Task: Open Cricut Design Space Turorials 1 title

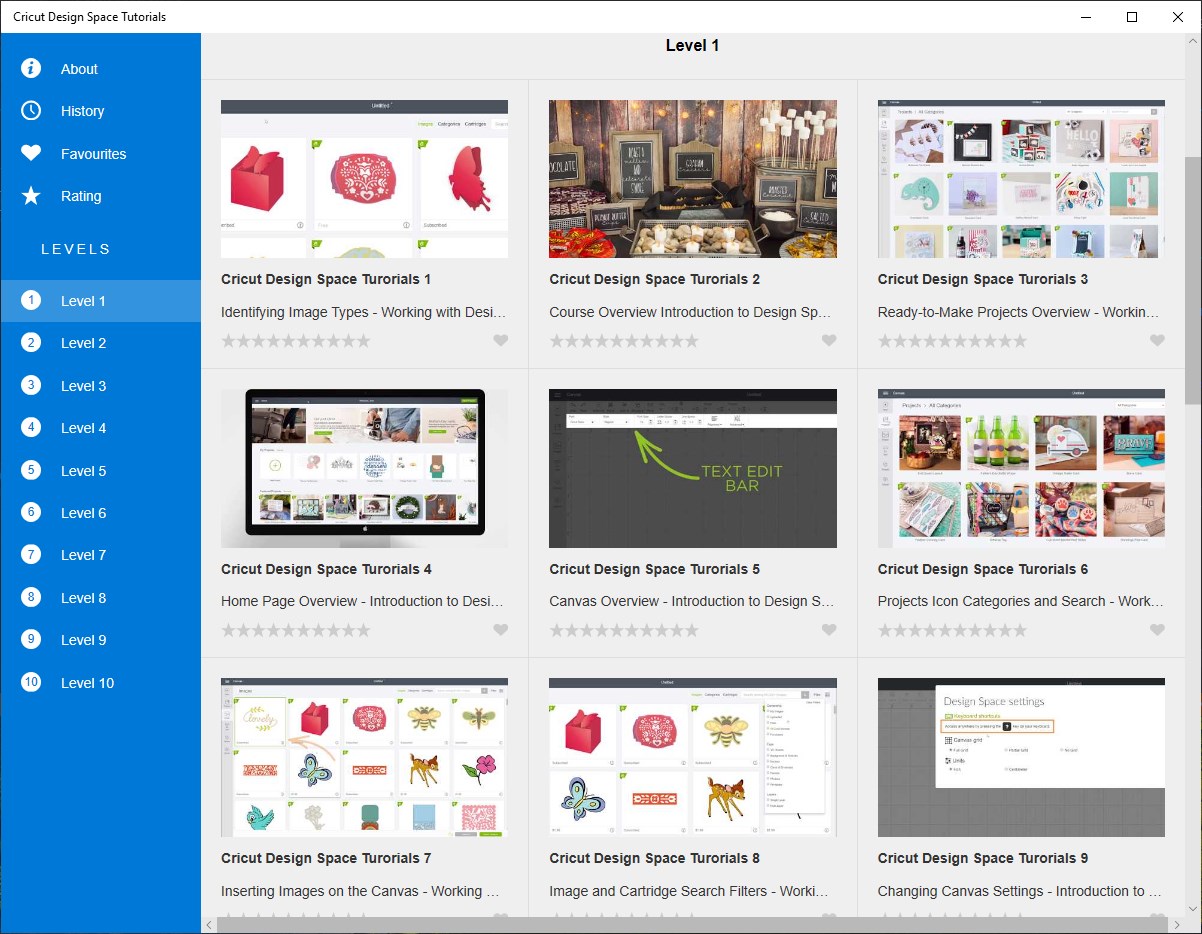Action: pyautogui.click(x=326, y=279)
